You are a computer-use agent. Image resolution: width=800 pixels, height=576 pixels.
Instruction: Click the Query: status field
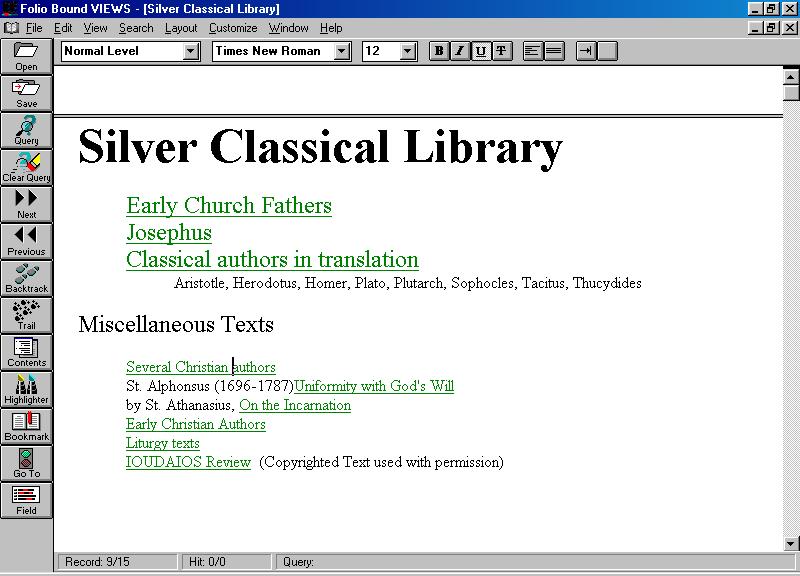pos(536,562)
